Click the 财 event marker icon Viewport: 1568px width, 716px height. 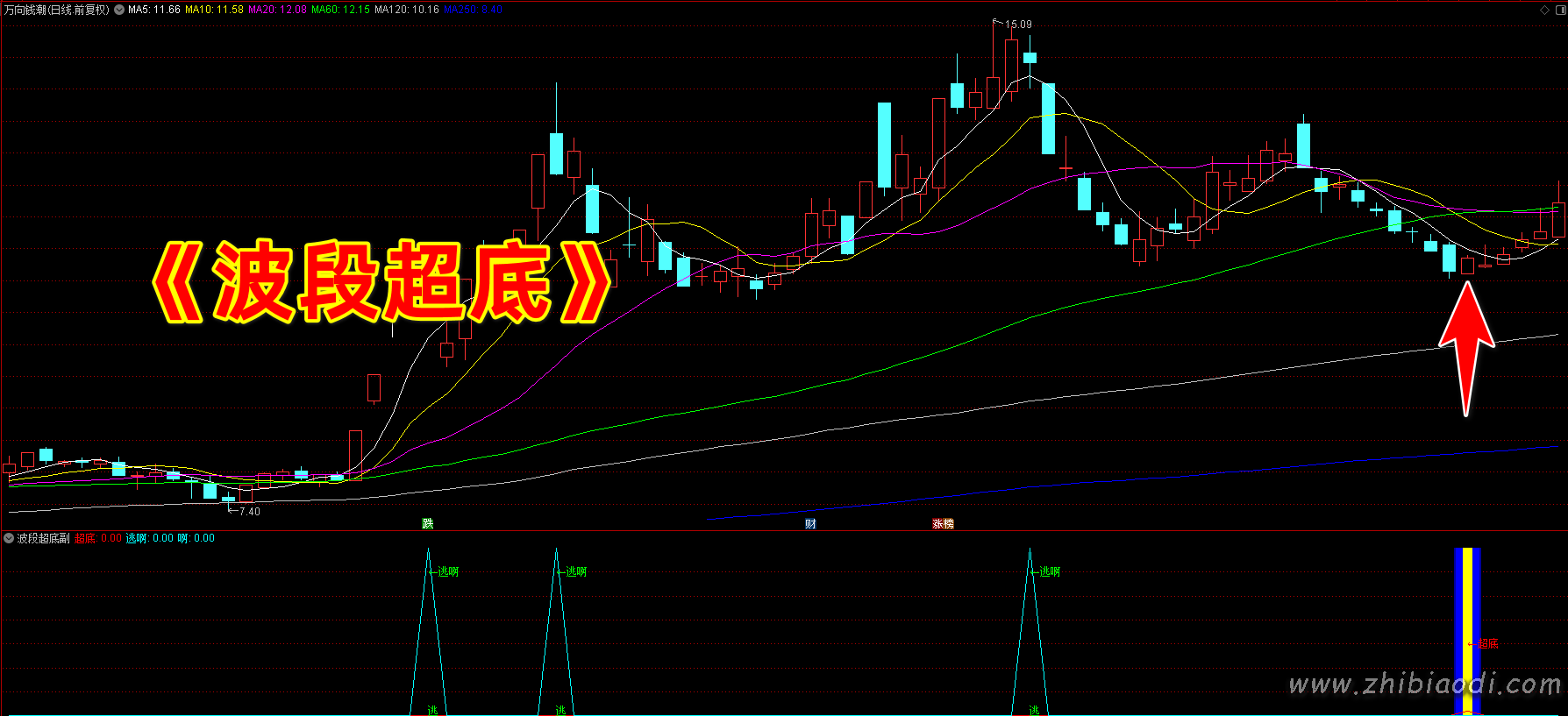810,523
